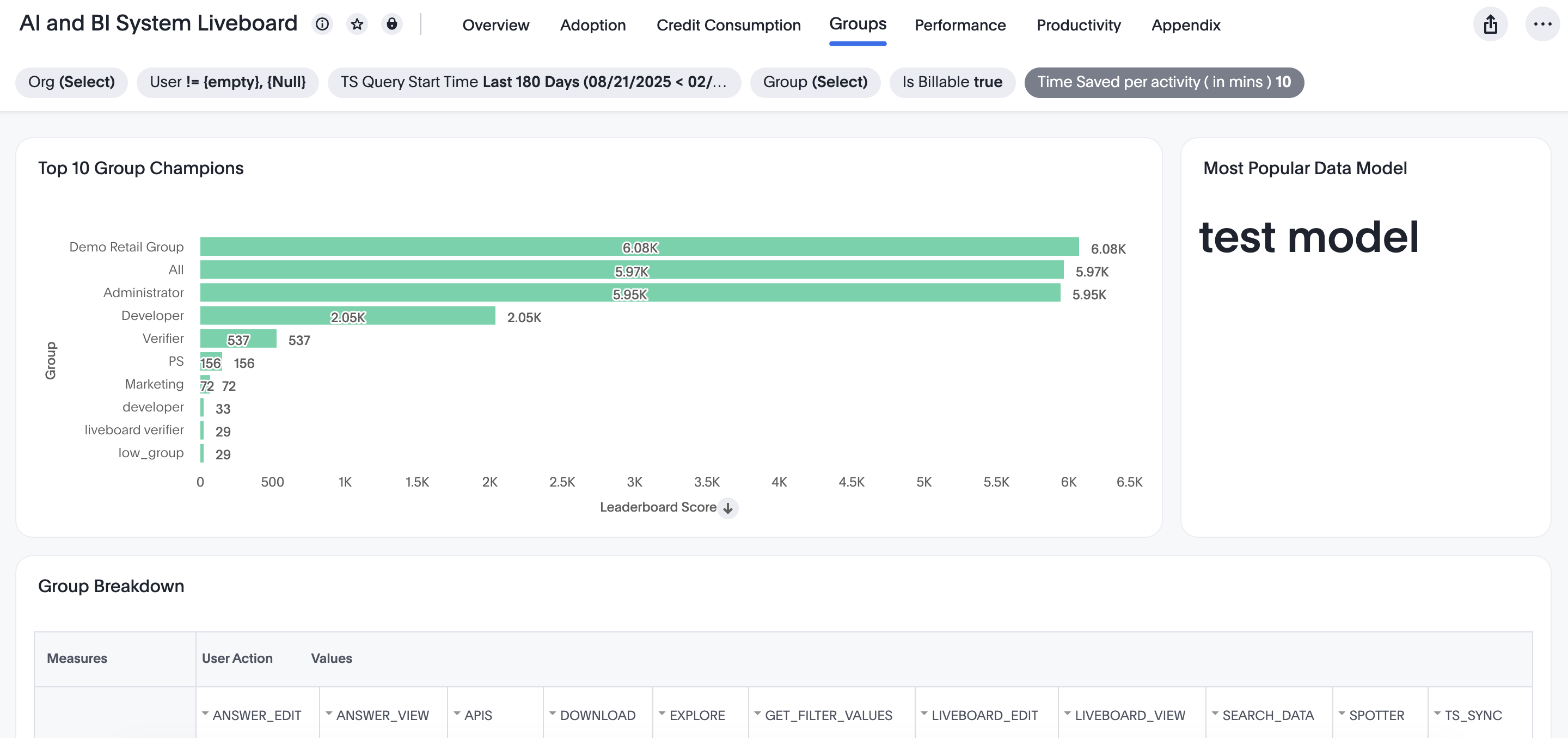This screenshot has width=1568, height=738.
Task: Open the Org (Select) filter dropdown
Action: pos(71,82)
